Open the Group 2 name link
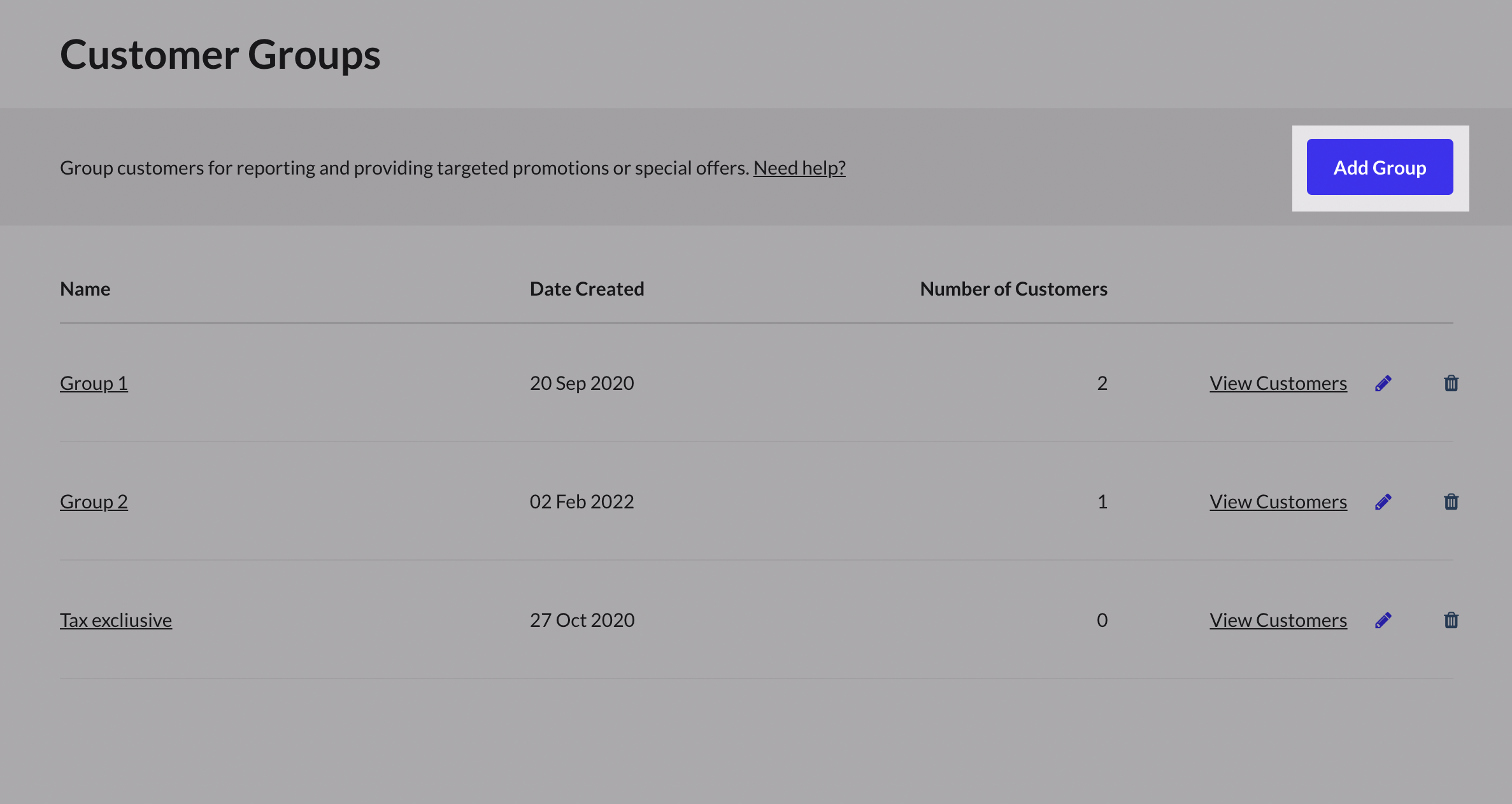Image resolution: width=1512 pixels, height=804 pixels. pyautogui.click(x=94, y=501)
